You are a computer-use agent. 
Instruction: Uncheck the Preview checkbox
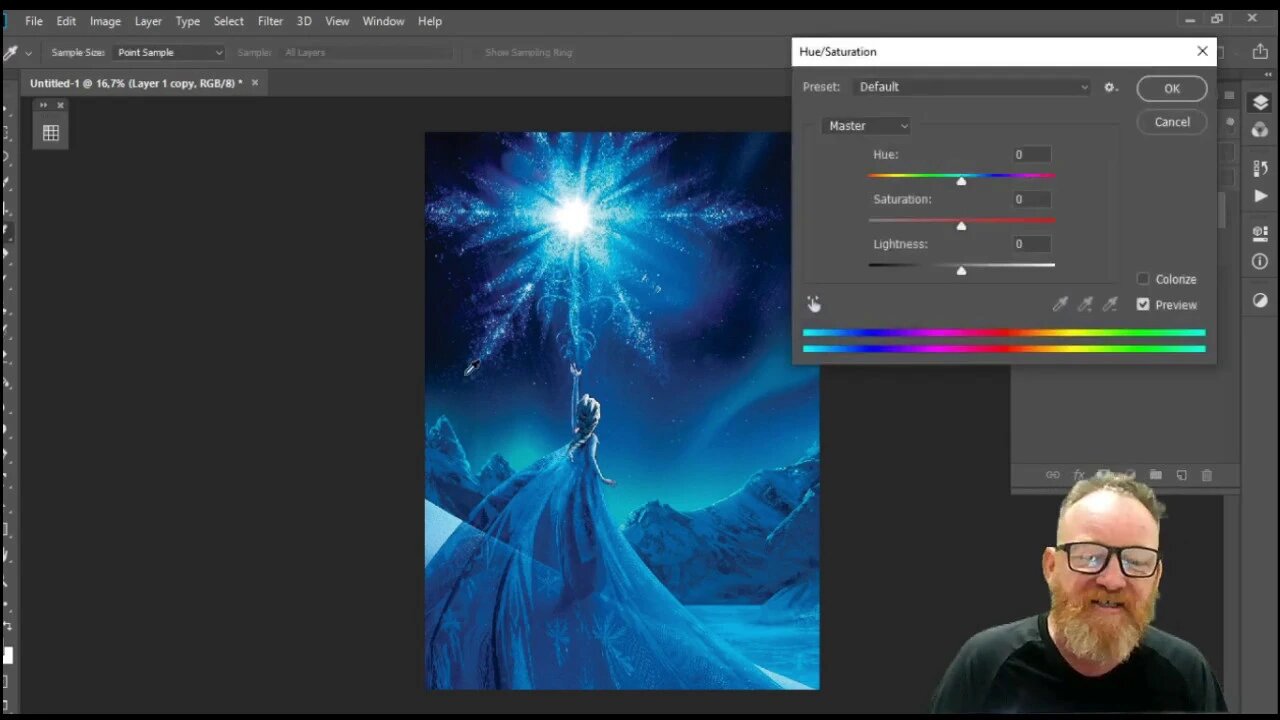pyautogui.click(x=1143, y=305)
